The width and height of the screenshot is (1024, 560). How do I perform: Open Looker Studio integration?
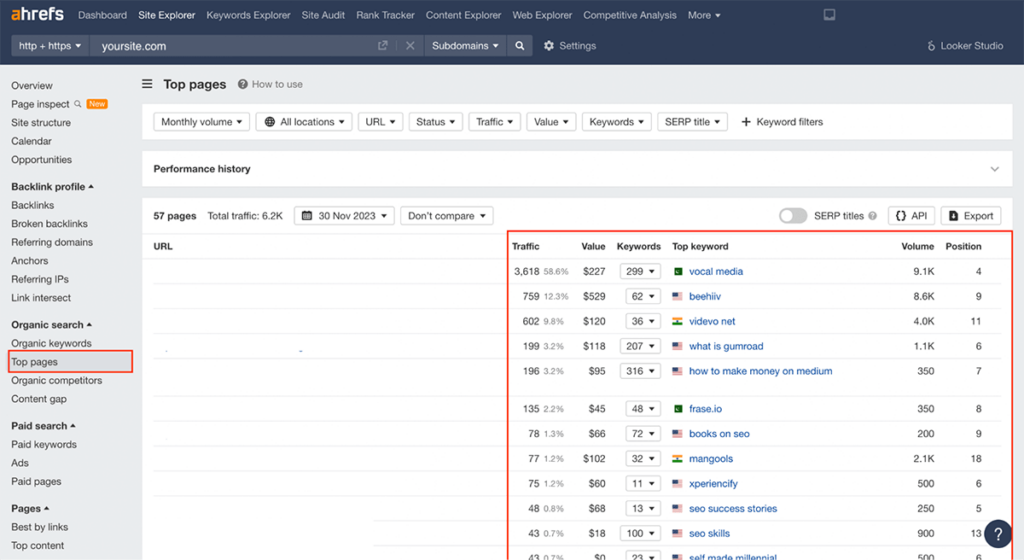965,46
